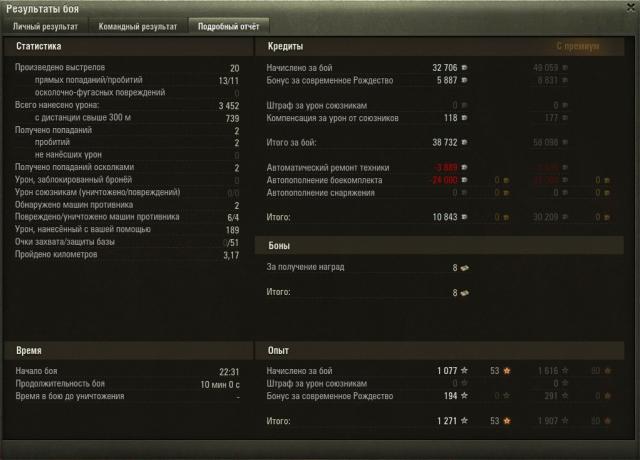Click the Кредиты section header
The image size is (640, 460).
(285, 46)
